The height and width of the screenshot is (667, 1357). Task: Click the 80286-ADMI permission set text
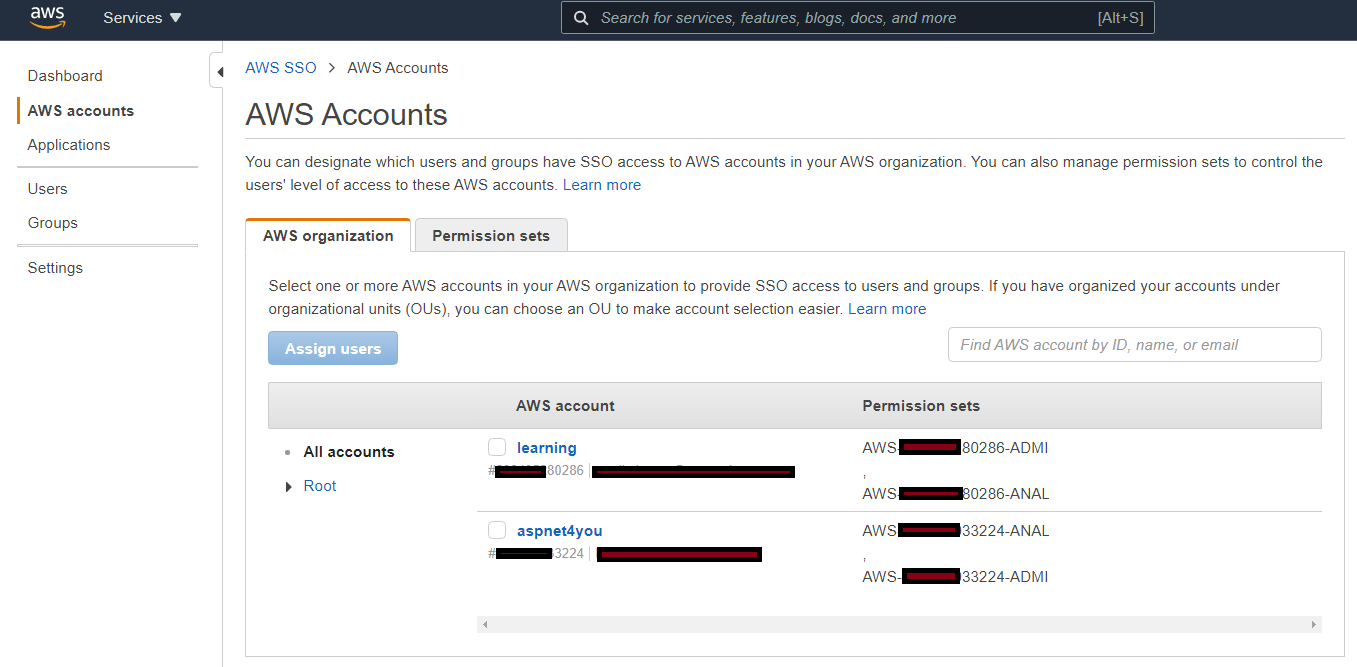click(955, 448)
